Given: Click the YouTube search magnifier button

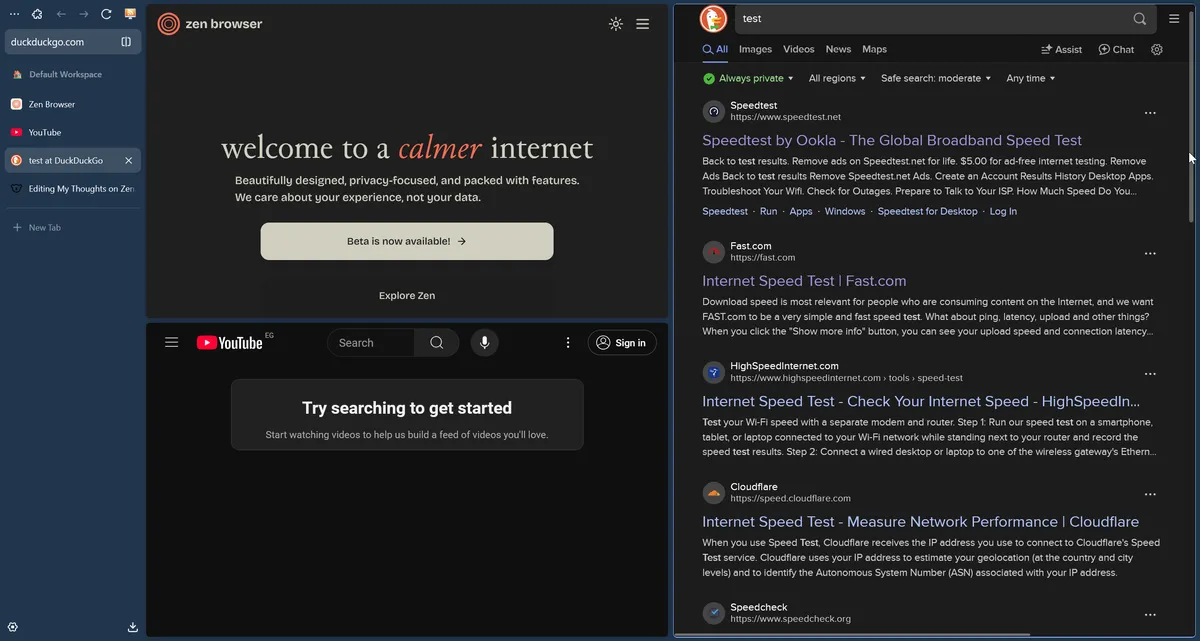Looking at the screenshot, I should [x=437, y=343].
